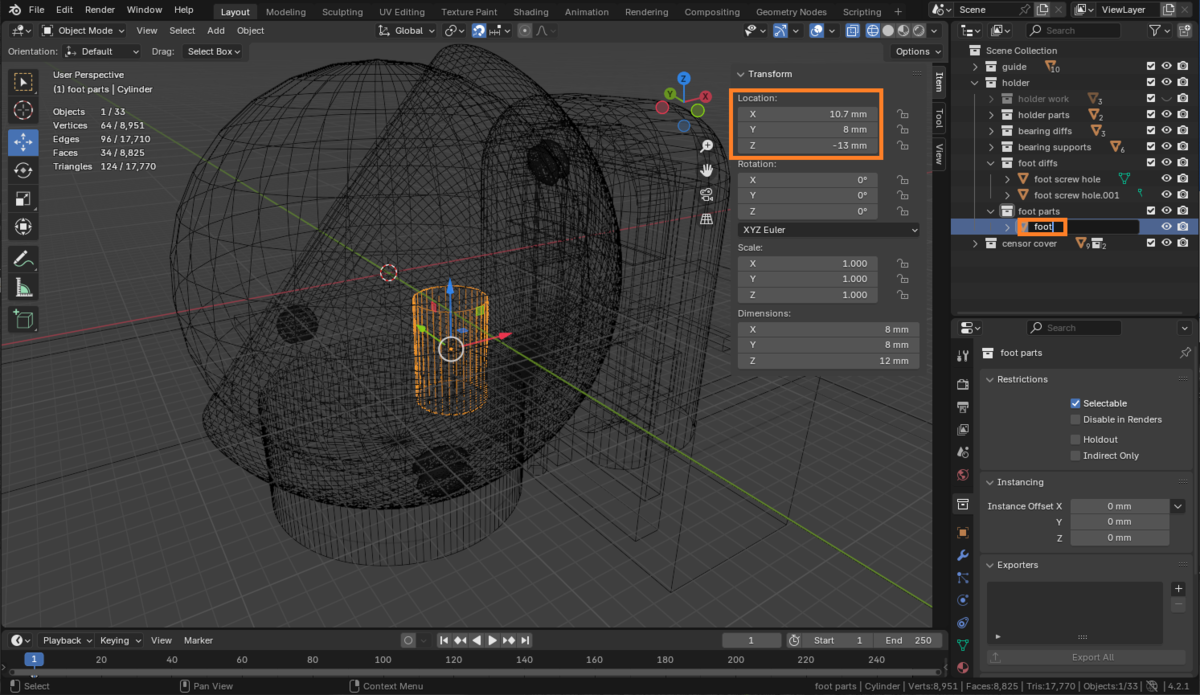Expand the censor cover collection
1200x695 pixels.
977,244
